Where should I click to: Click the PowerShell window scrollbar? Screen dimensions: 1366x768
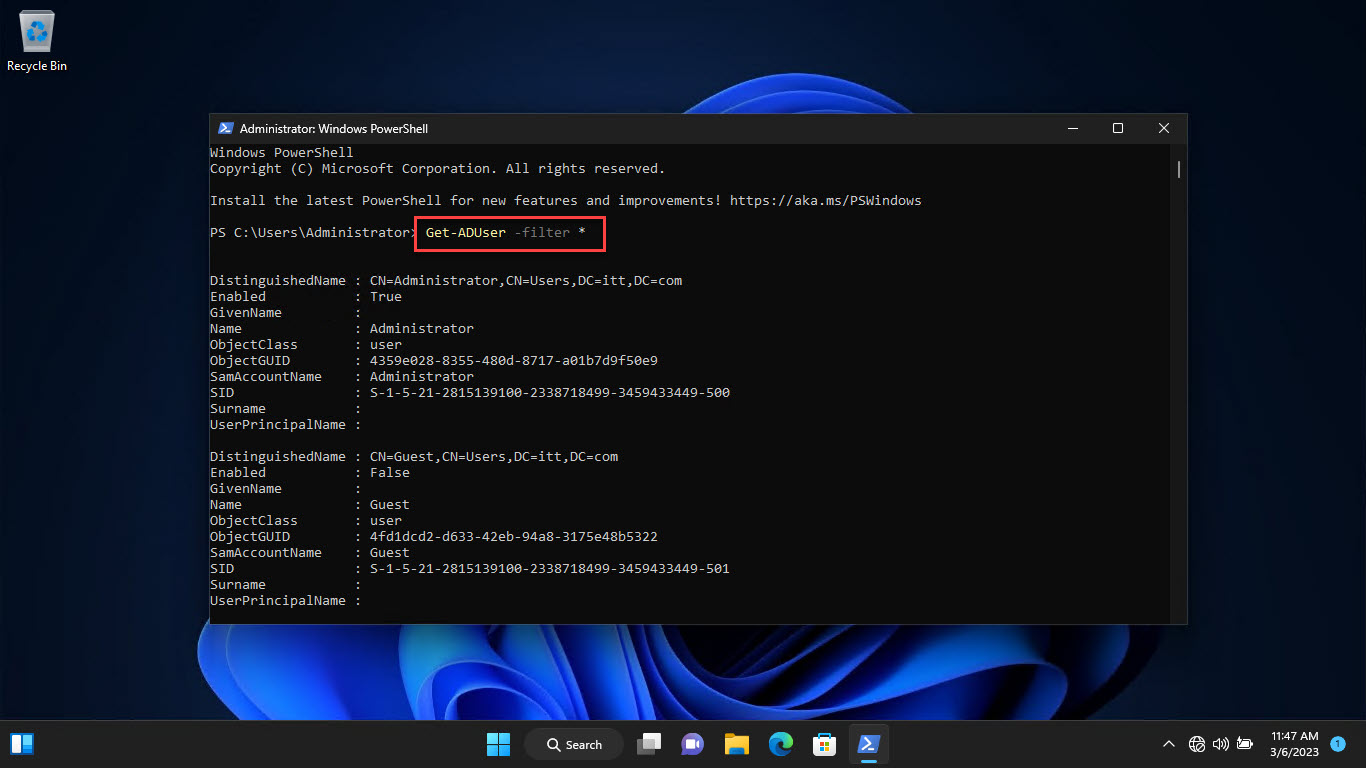1178,170
